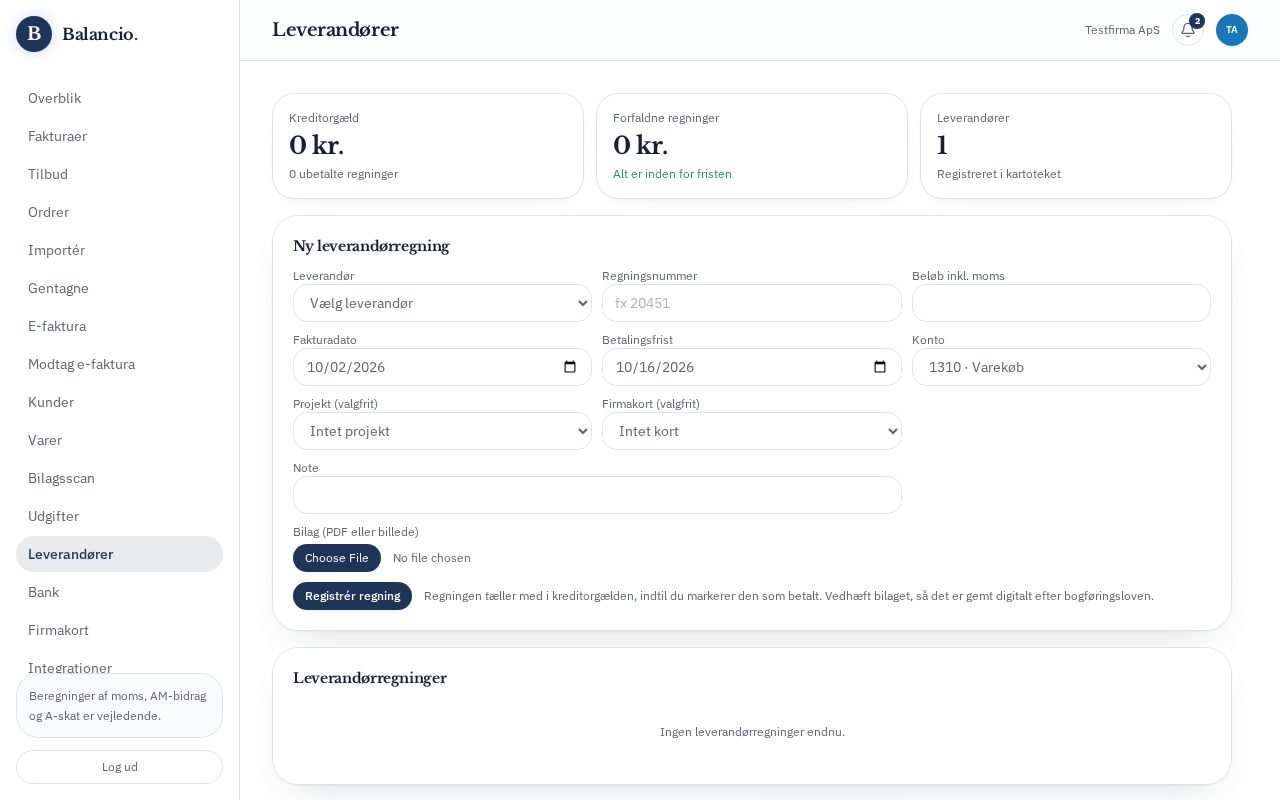The width and height of the screenshot is (1280, 800).
Task: Open the Konto dropdown showing 1310 · Varekøb
Action: [1061, 367]
